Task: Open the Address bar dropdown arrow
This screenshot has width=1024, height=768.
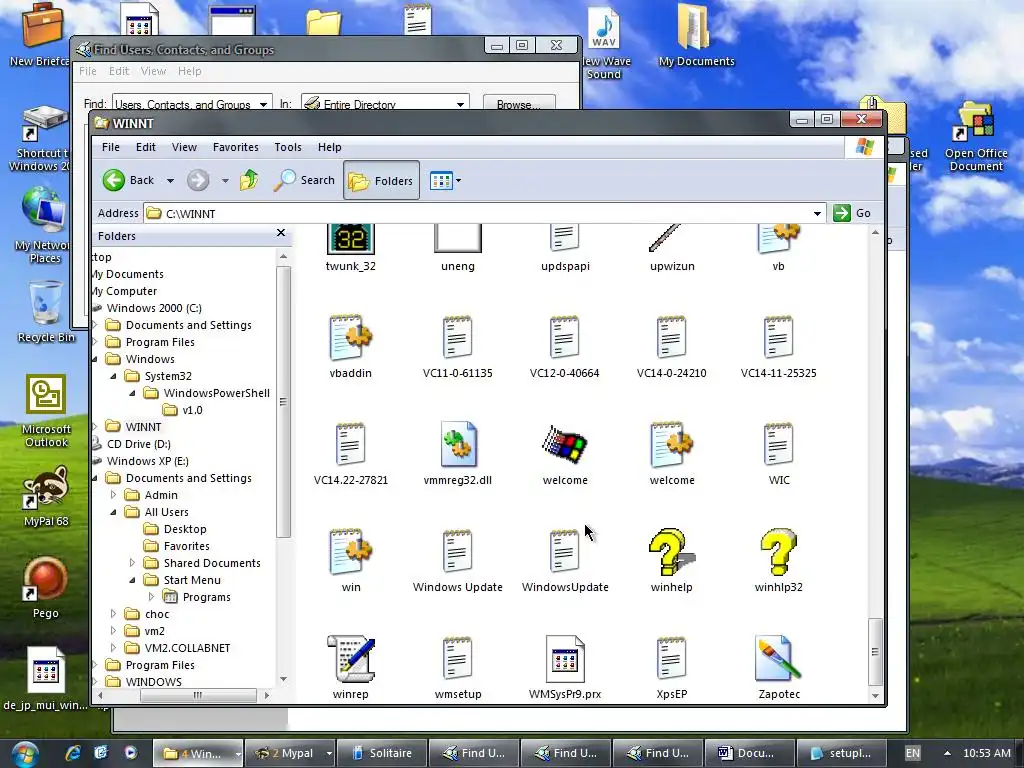Action: [x=817, y=214]
